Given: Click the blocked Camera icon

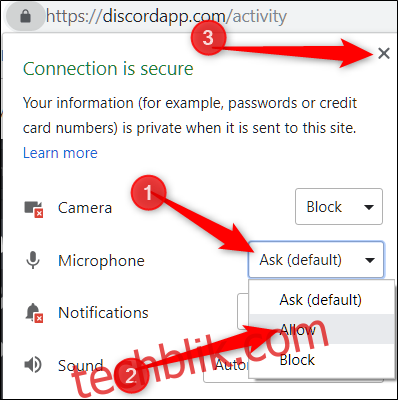Looking at the screenshot, I should pos(34,209).
